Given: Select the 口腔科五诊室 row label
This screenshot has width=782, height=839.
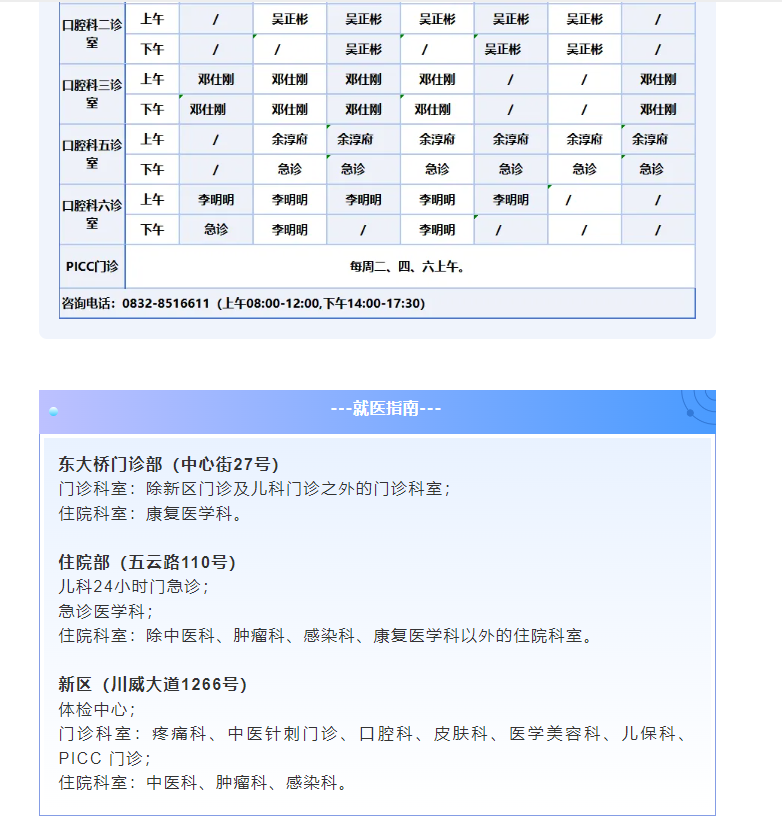Looking at the screenshot, I should coord(92,154).
